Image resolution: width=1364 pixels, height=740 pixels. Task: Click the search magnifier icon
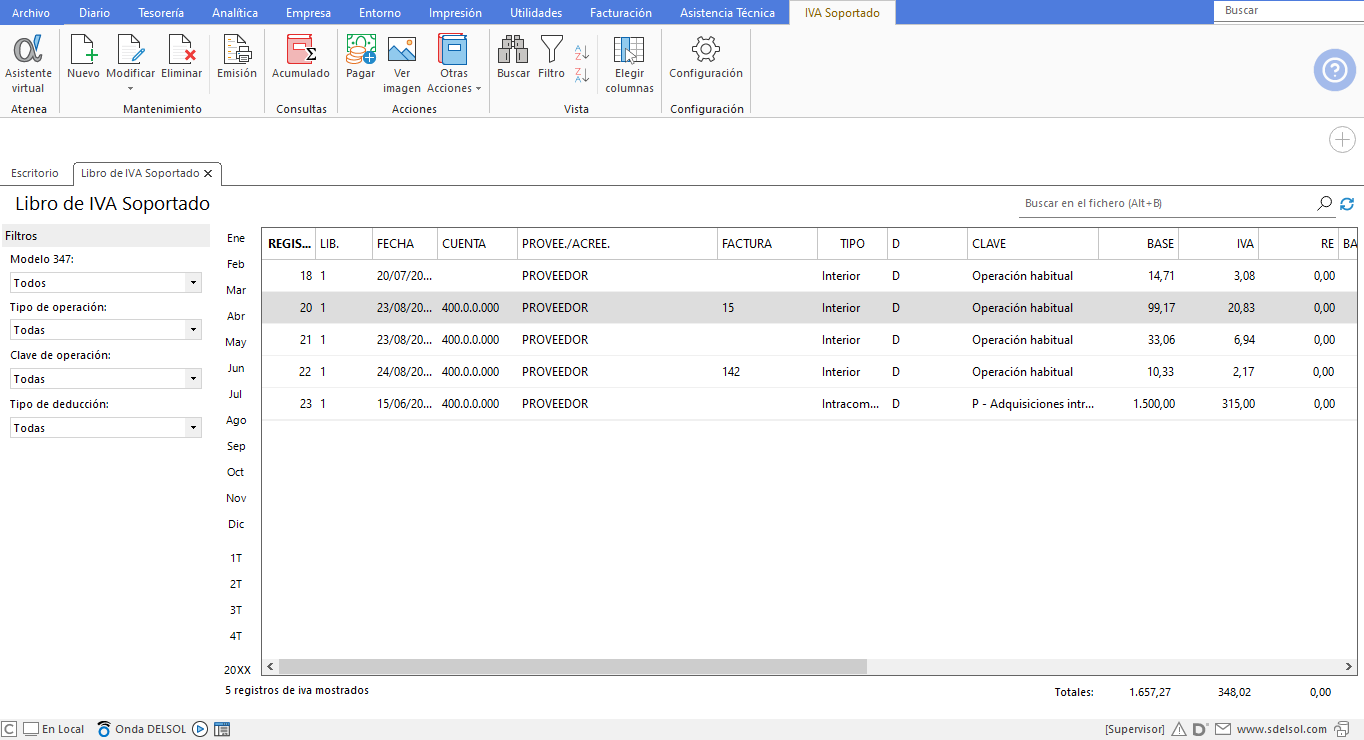click(x=1325, y=203)
